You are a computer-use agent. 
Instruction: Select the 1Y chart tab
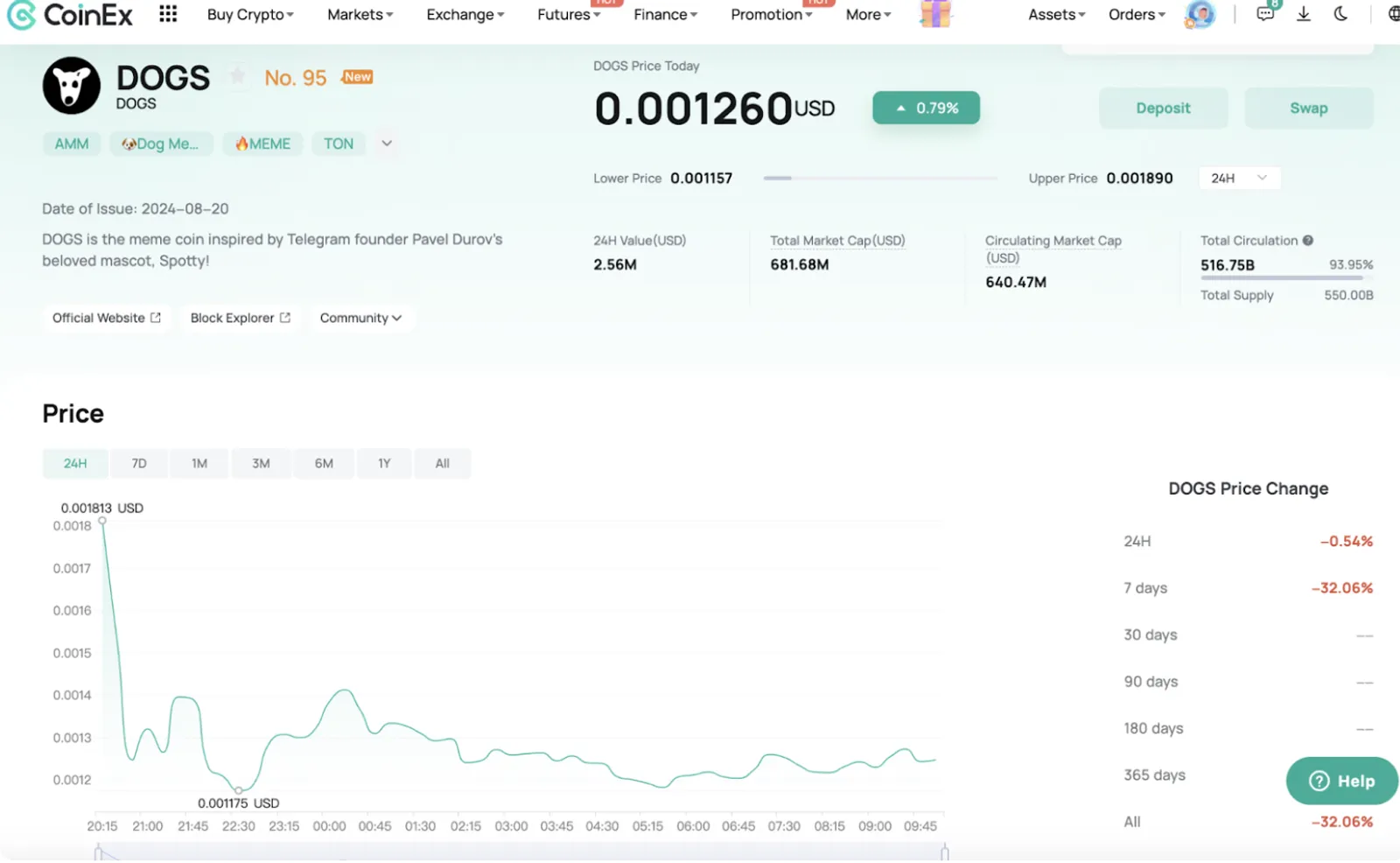[384, 464]
